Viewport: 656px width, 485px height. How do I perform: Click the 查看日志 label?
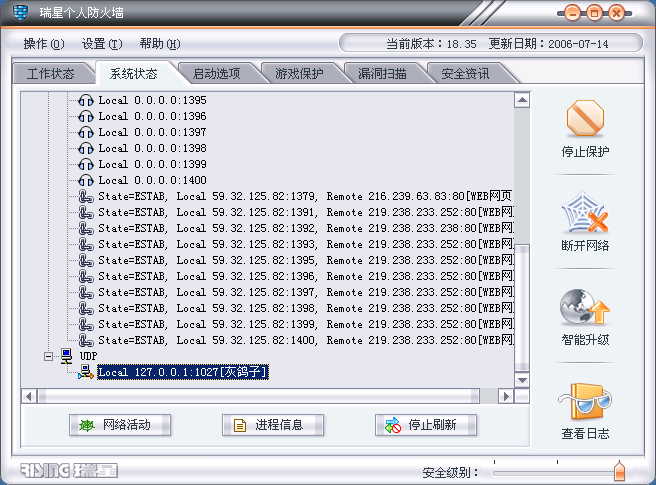[x=585, y=434]
